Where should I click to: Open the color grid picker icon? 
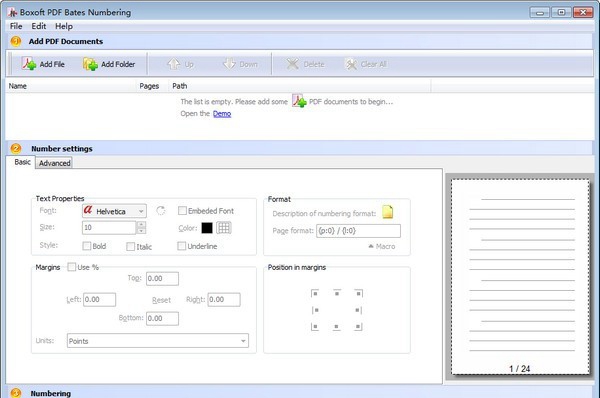[224, 228]
